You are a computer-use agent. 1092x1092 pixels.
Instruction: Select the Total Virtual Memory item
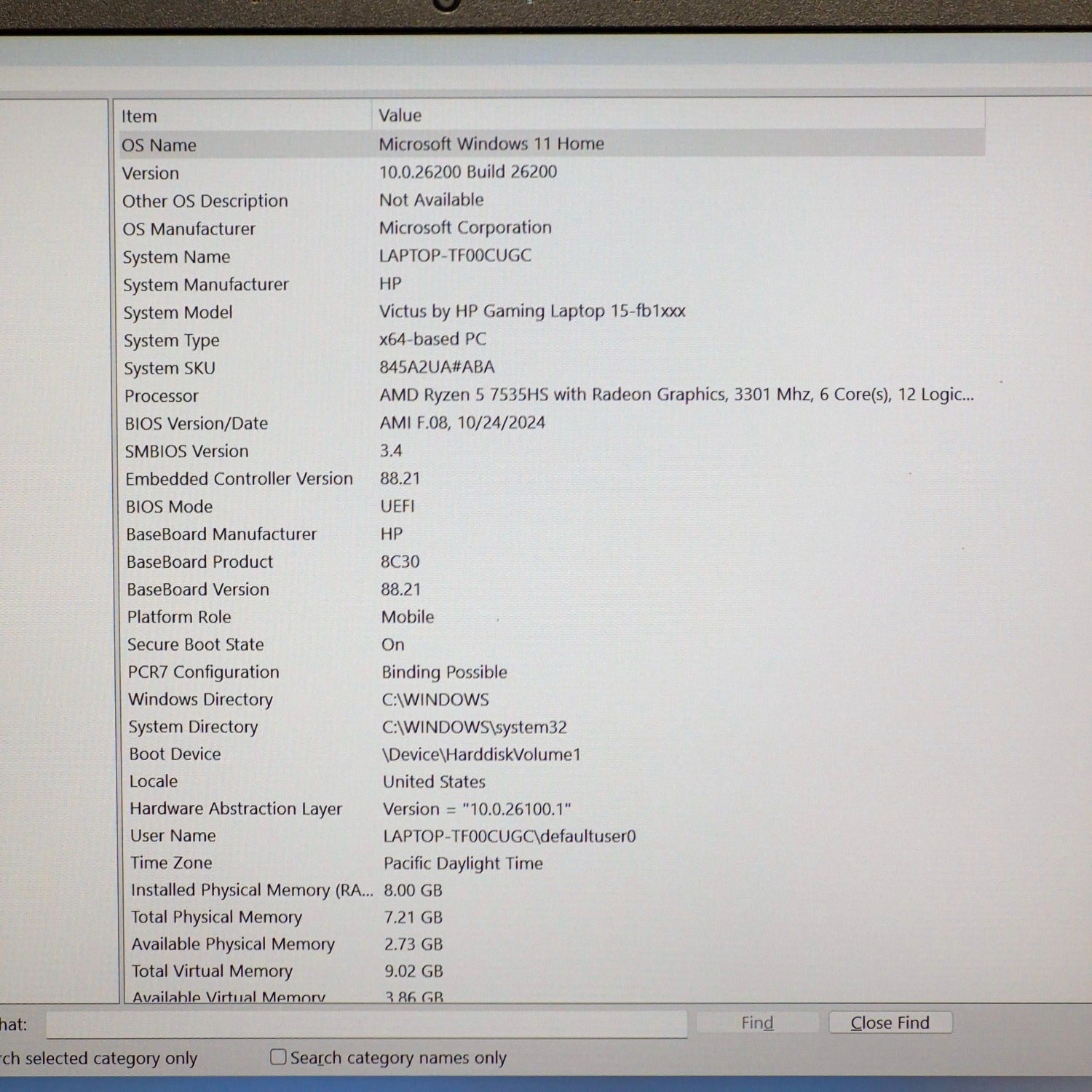212,971
